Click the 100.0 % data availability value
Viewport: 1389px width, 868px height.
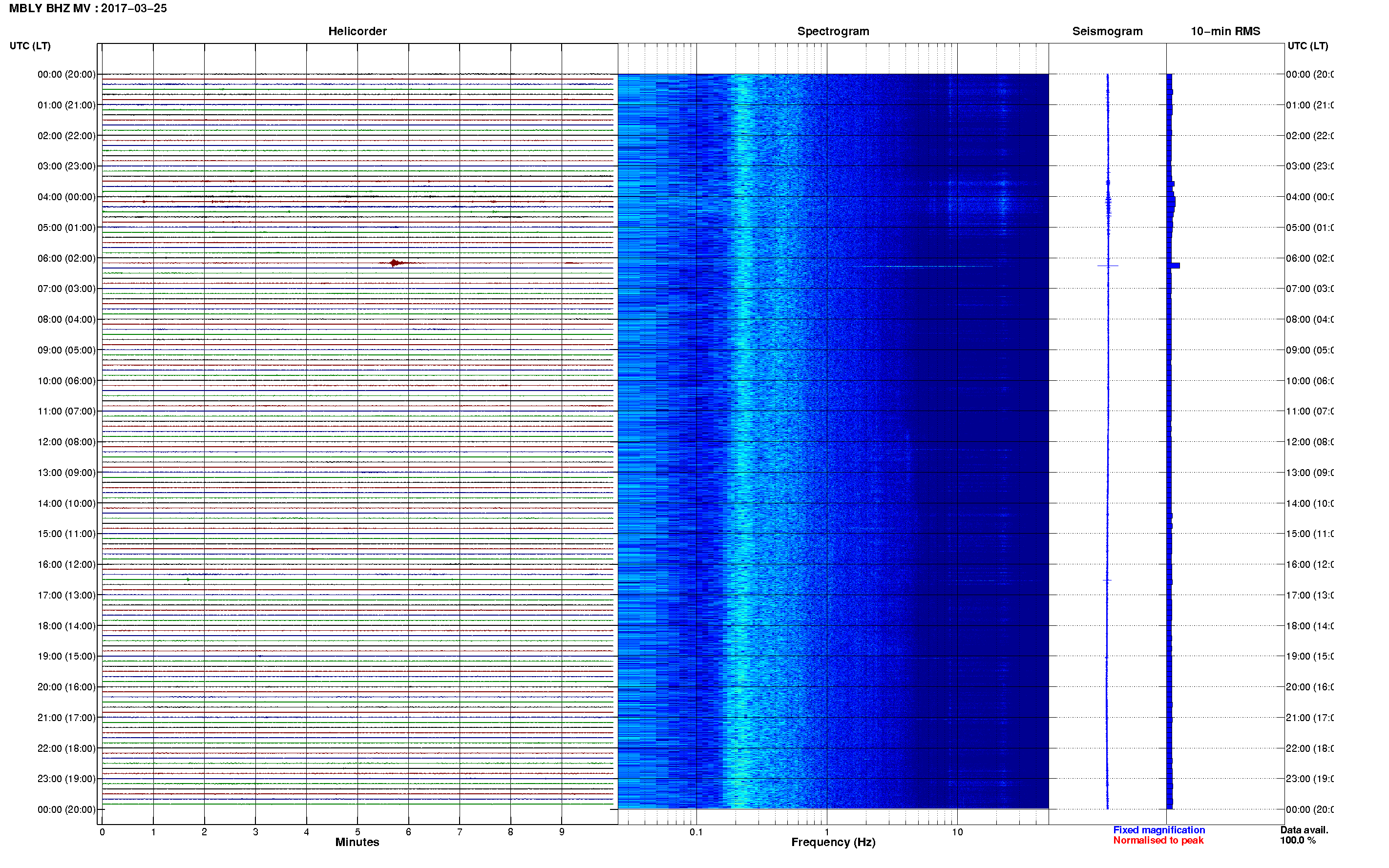tap(1298, 841)
